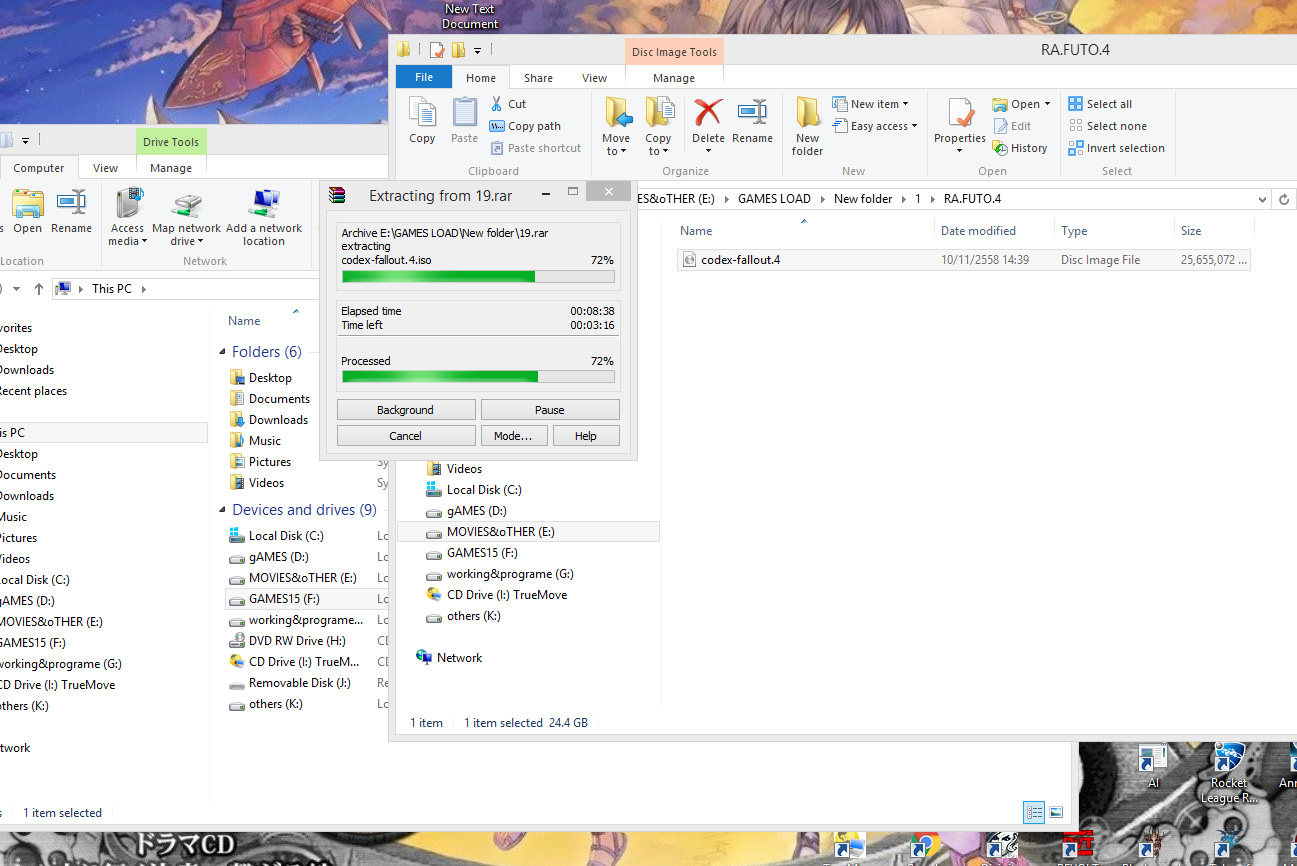Screen dimensions: 1297x866
Task: Click the Edit command in the Open group
Action: pyautogui.click(x=1012, y=126)
